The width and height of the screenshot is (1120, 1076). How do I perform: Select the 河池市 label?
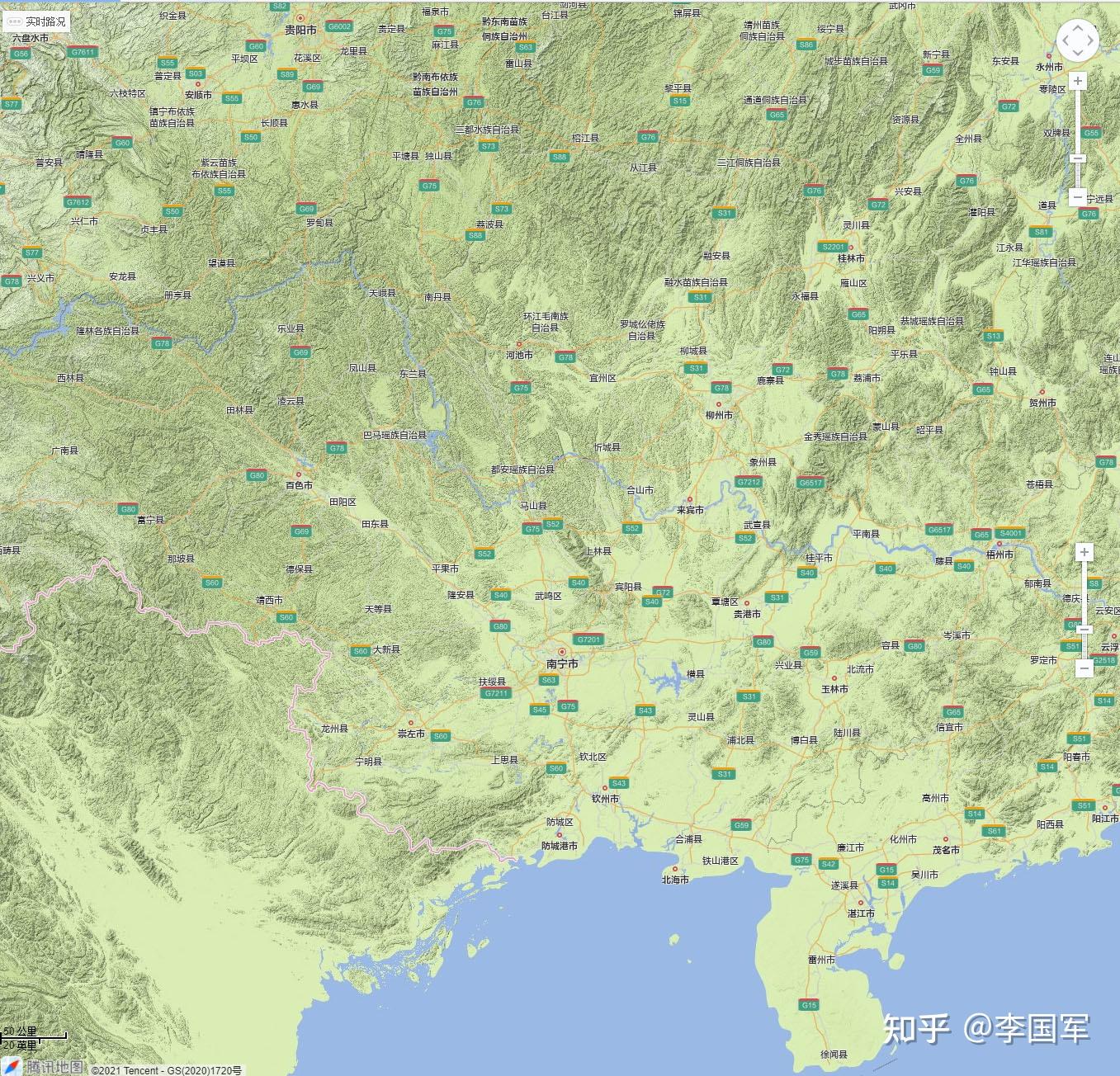519,355
